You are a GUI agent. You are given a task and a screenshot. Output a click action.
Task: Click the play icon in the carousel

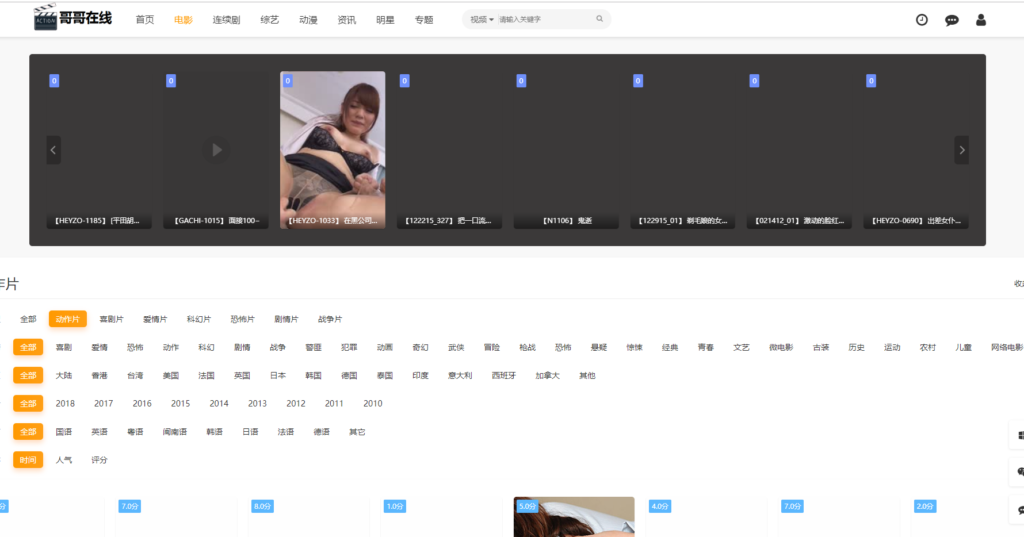pos(215,150)
